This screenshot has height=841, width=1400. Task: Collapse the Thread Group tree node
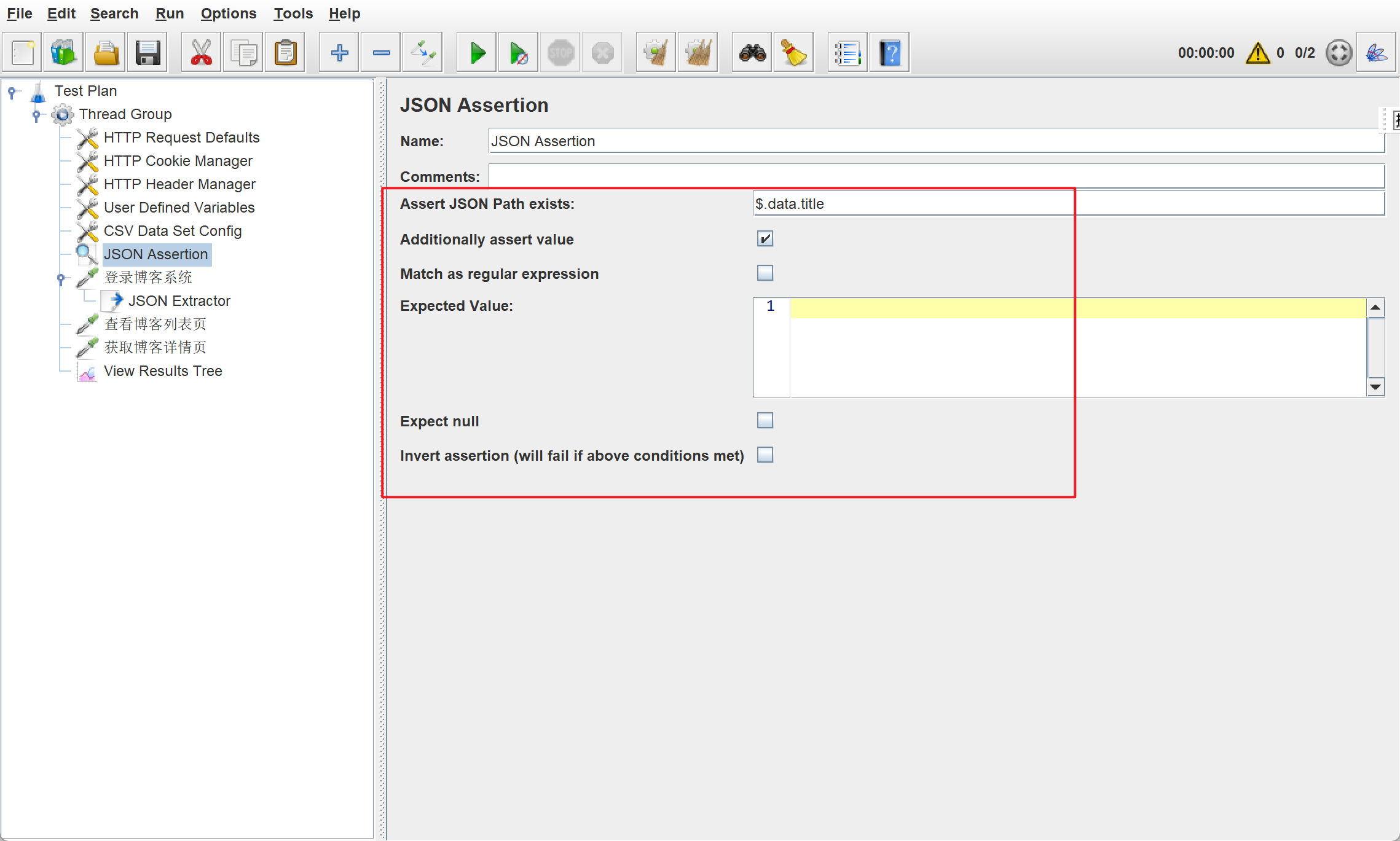(36, 115)
